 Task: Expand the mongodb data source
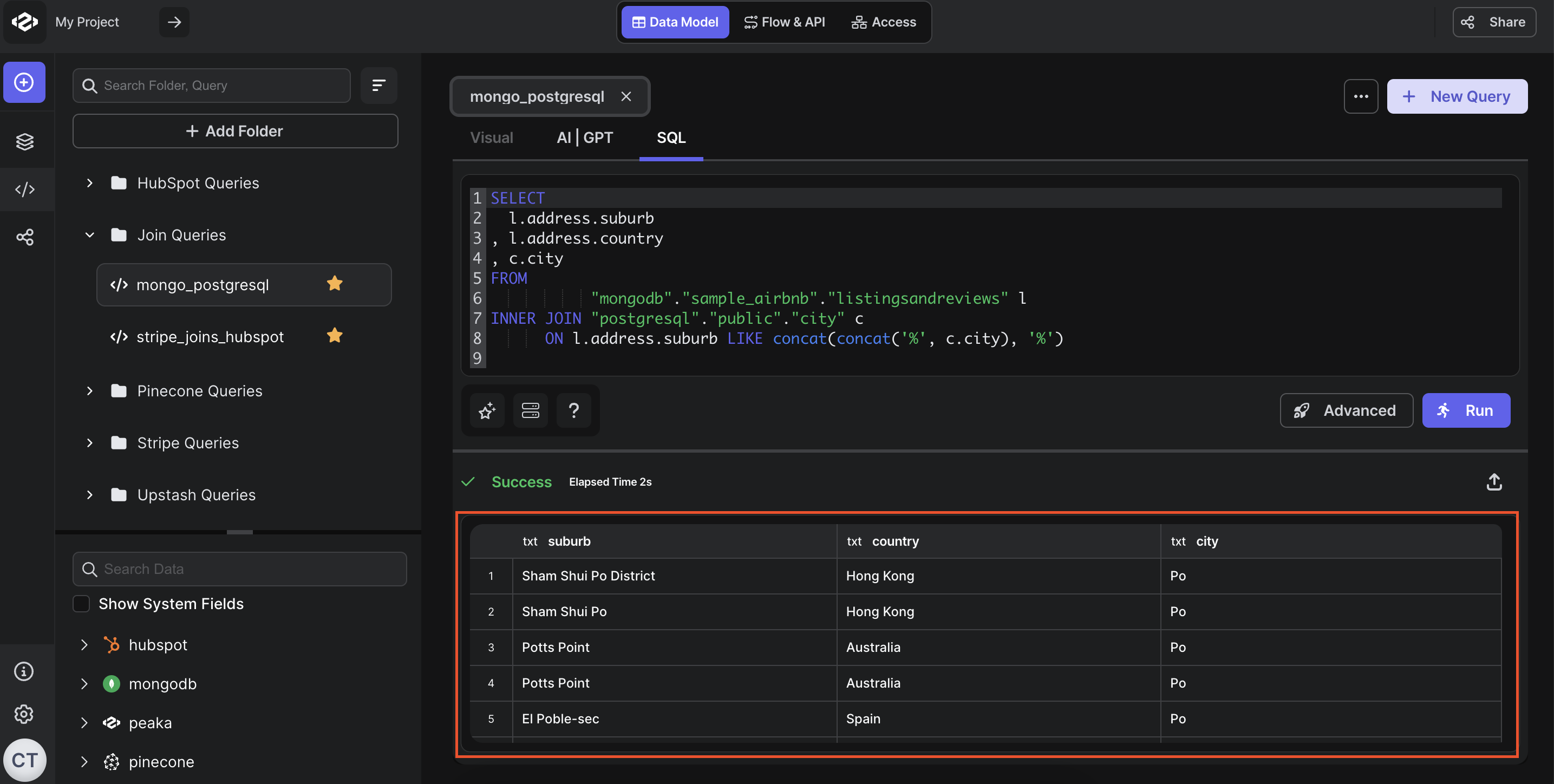(x=84, y=684)
